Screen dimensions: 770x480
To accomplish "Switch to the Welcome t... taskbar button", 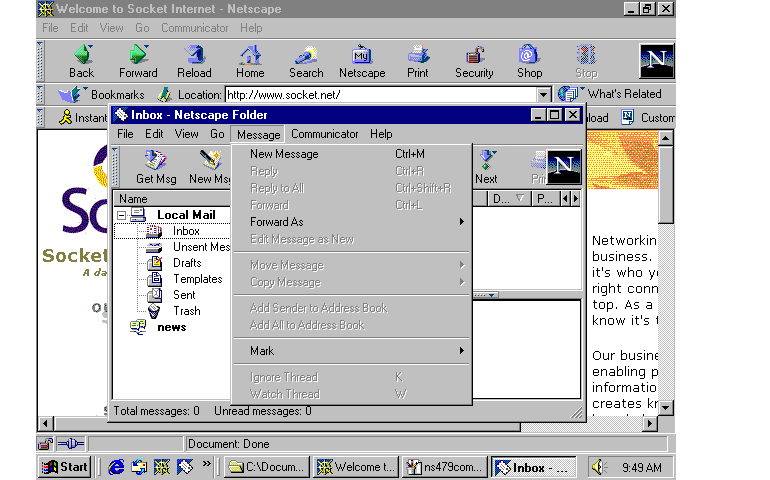I will [x=356, y=467].
